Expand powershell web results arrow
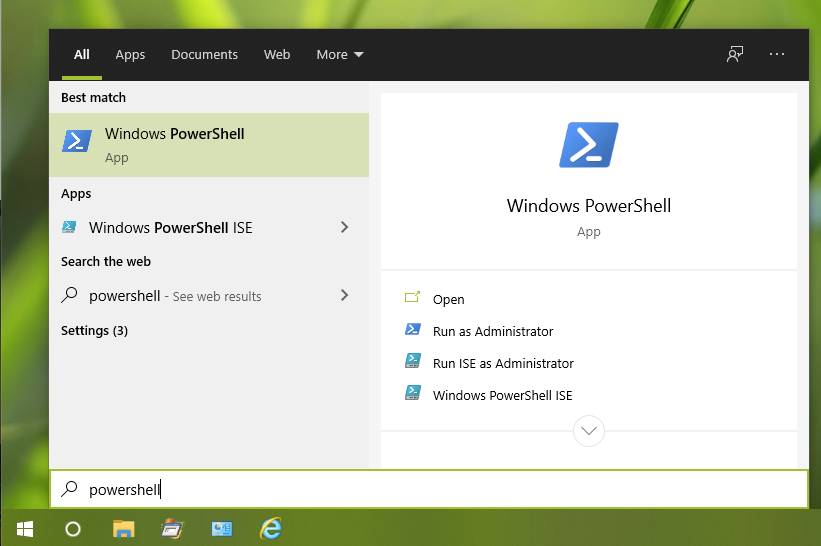The image size is (821, 546). (x=344, y=295)
